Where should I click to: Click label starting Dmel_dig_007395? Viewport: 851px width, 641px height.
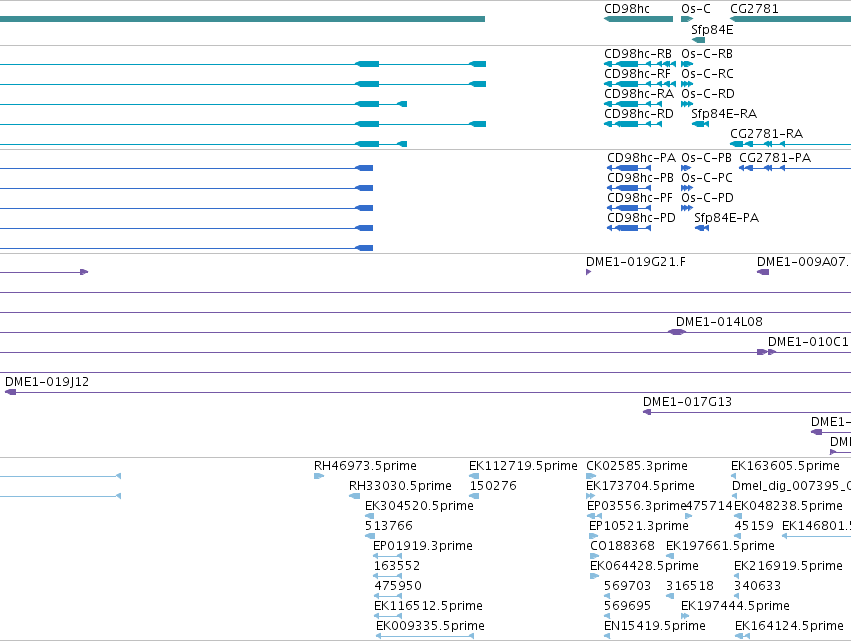coord(791,486)
